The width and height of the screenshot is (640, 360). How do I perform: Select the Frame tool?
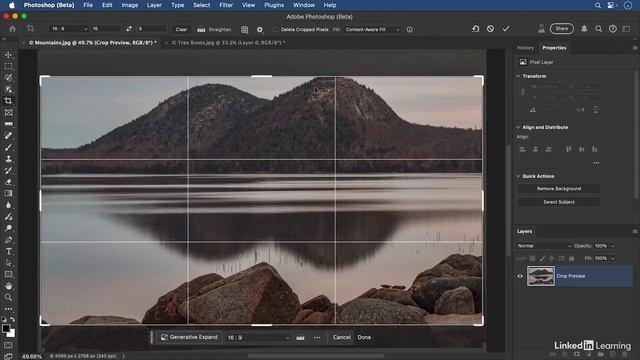click(8, 112)
